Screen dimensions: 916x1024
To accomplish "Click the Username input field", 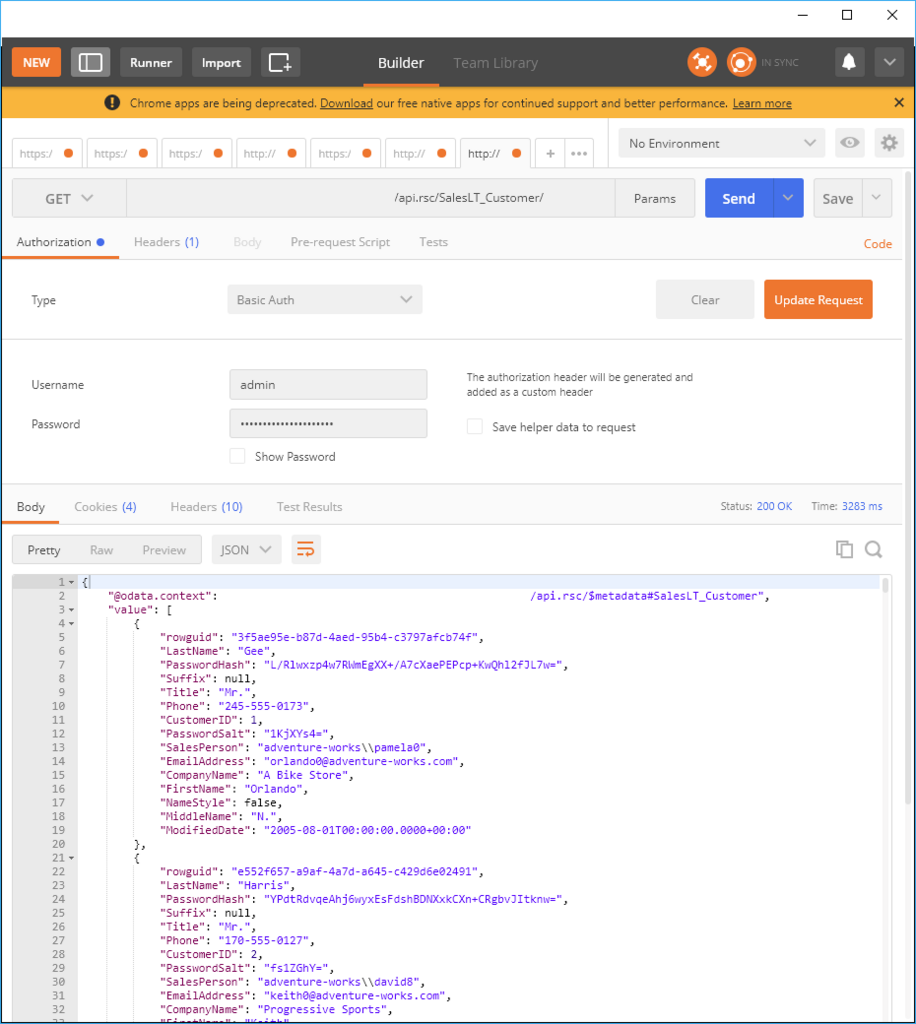I will (x=328, y=385).
